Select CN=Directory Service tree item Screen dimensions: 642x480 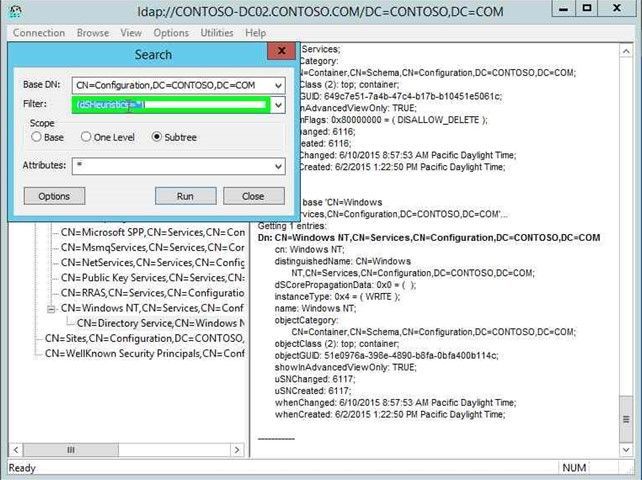click(x=160, y=323)
